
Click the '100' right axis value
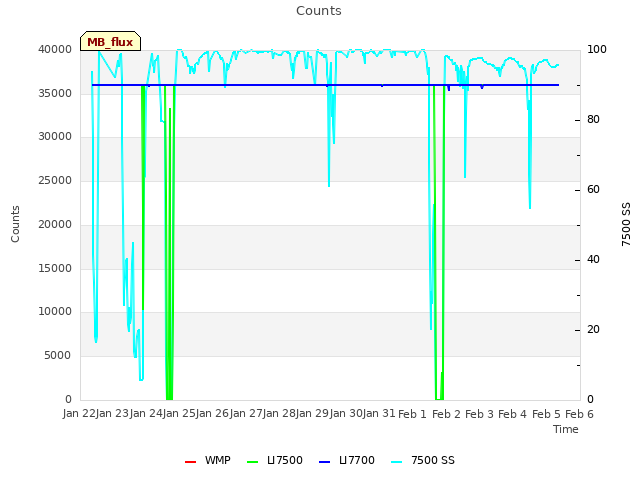[597, 50]
